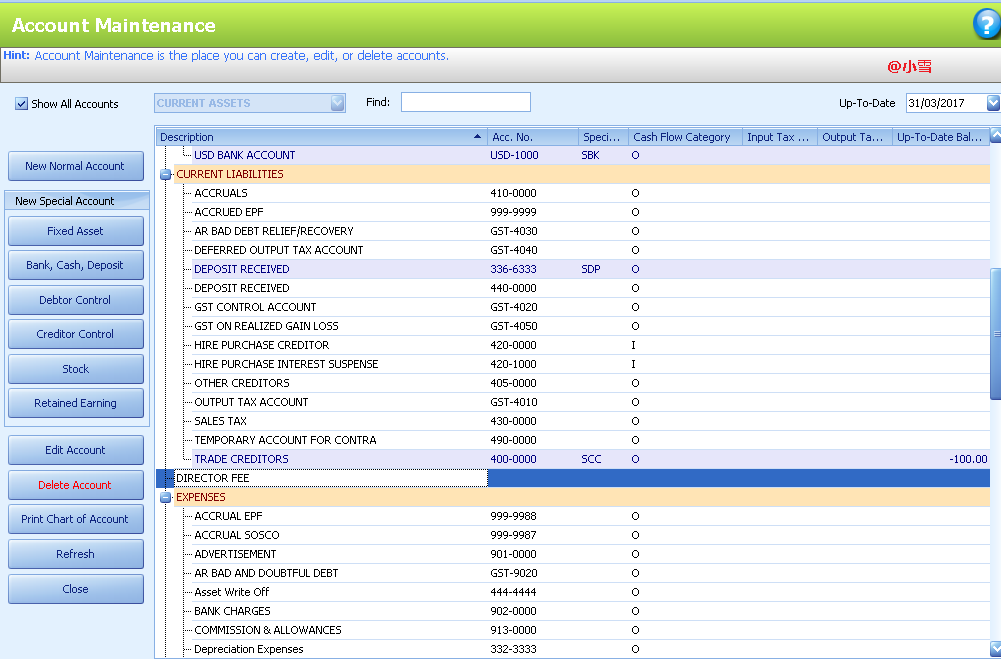Click the Creditor Control button
This screenshot has height=659, width=1001.
pyautogui.click(x=75, y=333)
